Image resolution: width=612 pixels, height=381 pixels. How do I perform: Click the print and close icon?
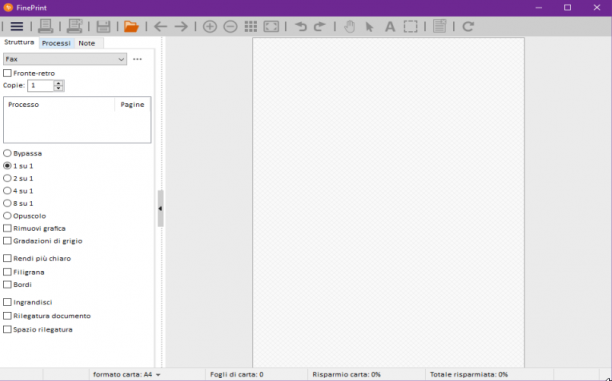point(74,26)
